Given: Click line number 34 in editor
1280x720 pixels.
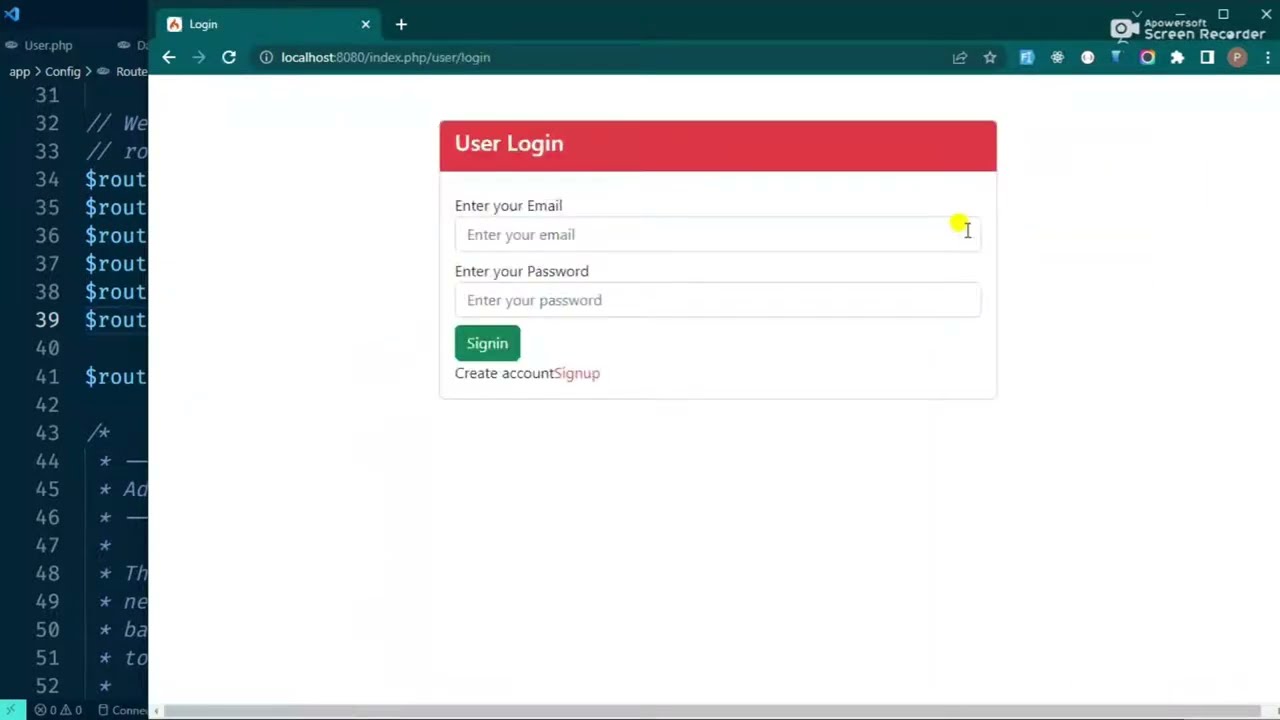Looking at the screenshot, I should [x=47, y=179].
